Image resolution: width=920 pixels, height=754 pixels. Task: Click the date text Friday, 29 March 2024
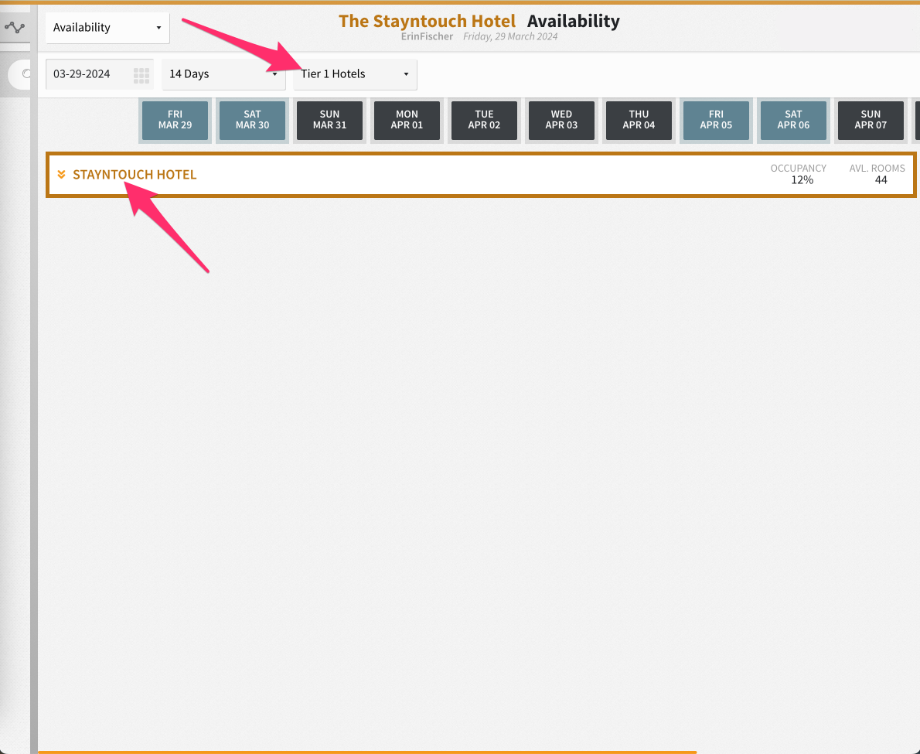coord(510,36)
